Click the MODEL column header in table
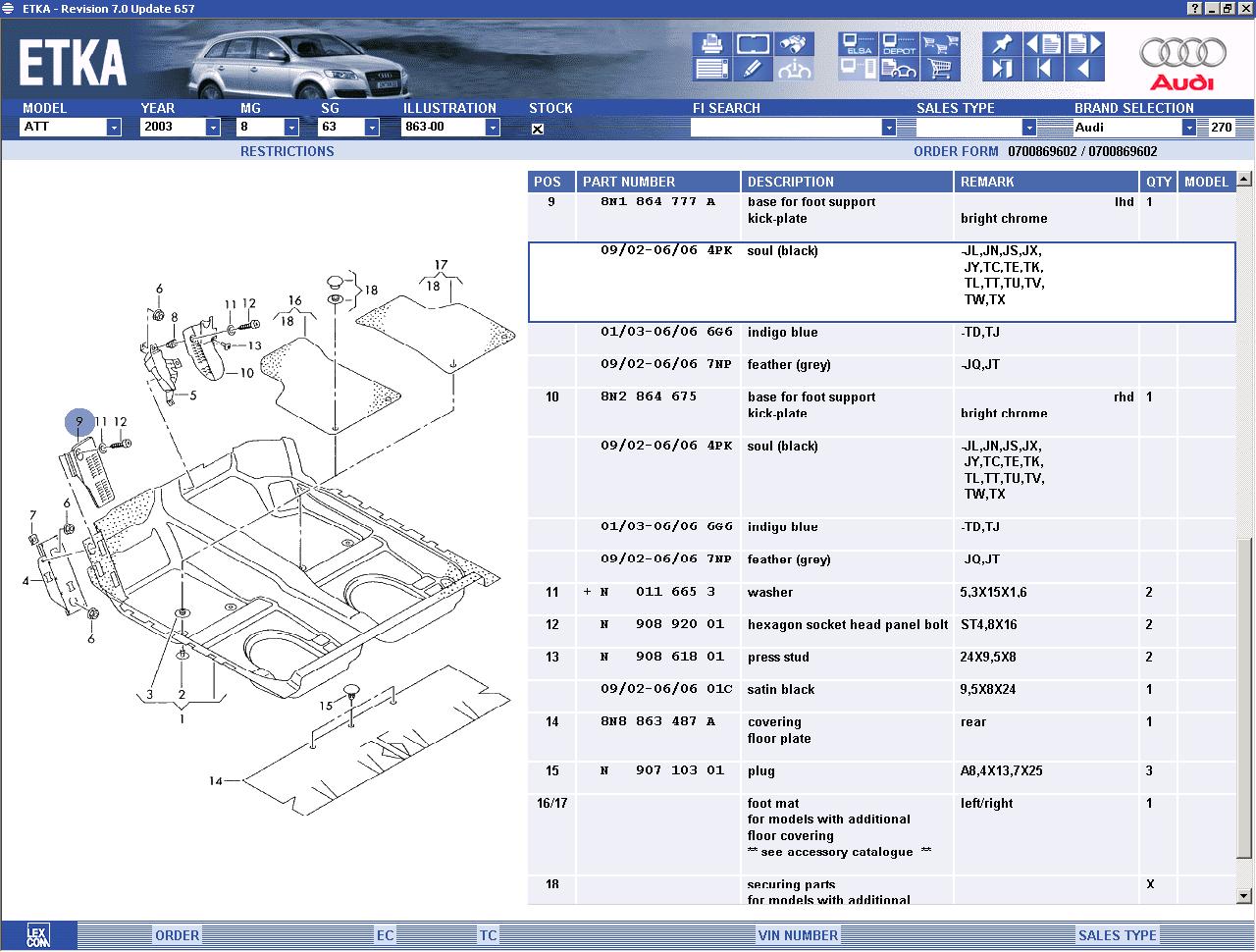Image resolution: width=1256 pixels, height=952 pixels. pos(1207,182)
